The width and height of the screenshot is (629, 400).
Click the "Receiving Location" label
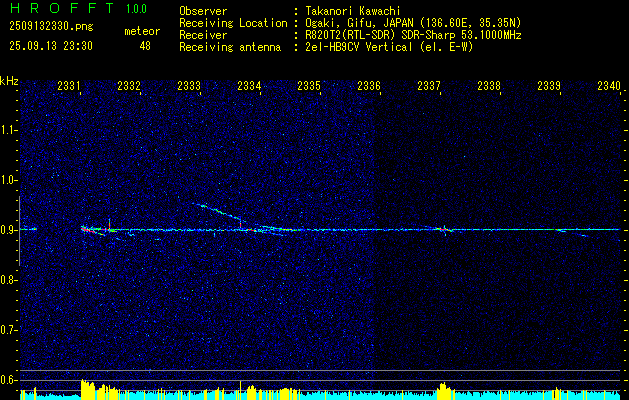(233, 23)
